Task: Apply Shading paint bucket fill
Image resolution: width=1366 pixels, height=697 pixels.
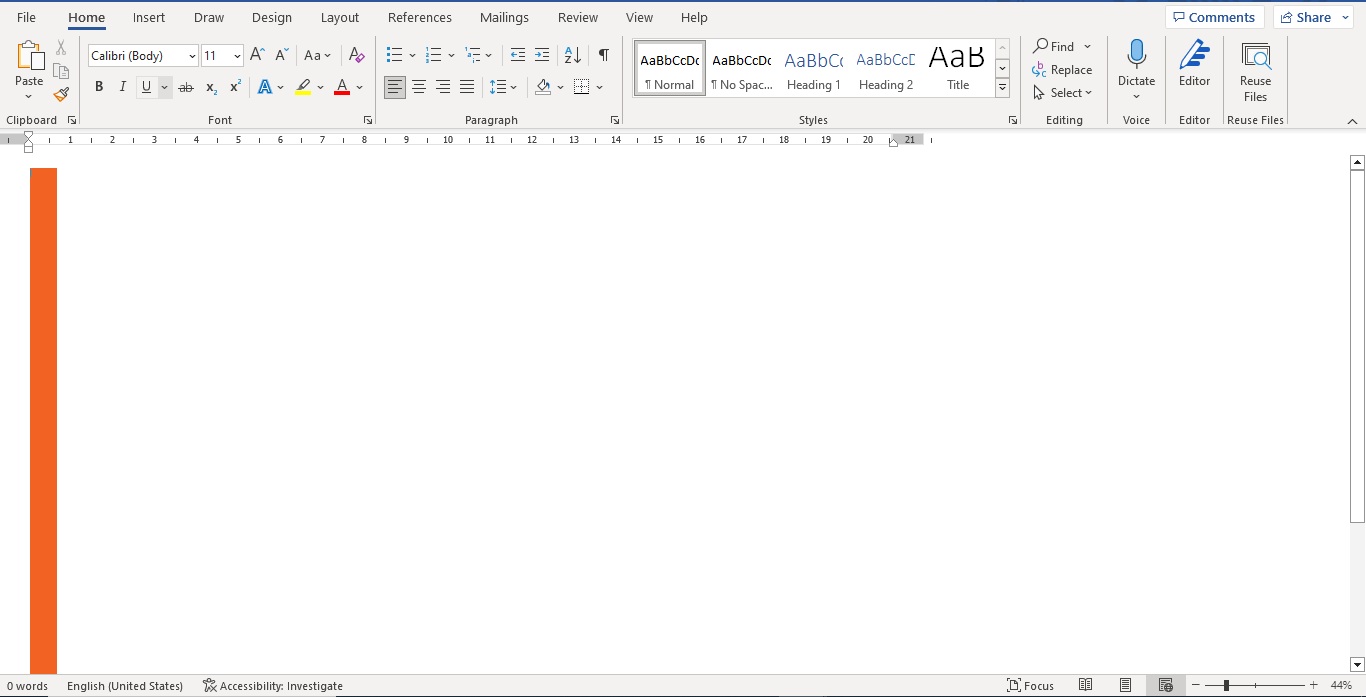Action: (x=543, y=87)
